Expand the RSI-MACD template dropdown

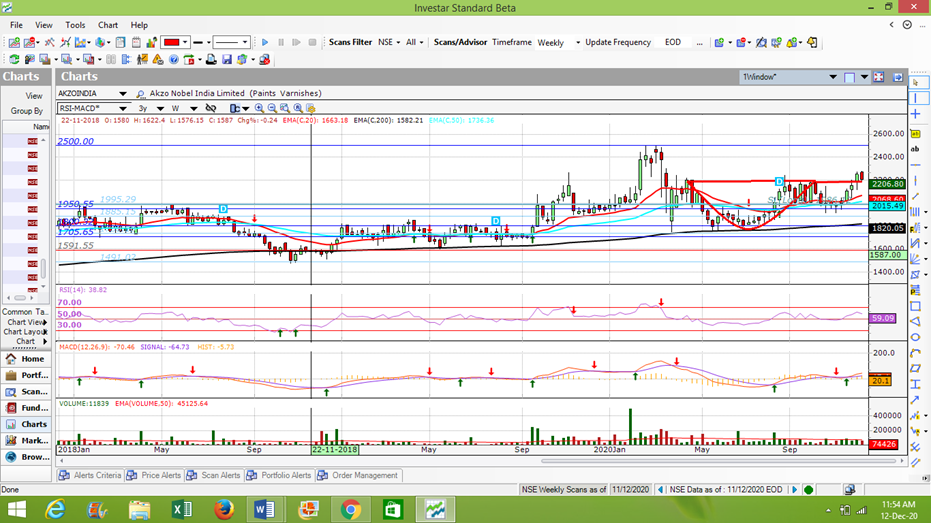tap(122, 108)
